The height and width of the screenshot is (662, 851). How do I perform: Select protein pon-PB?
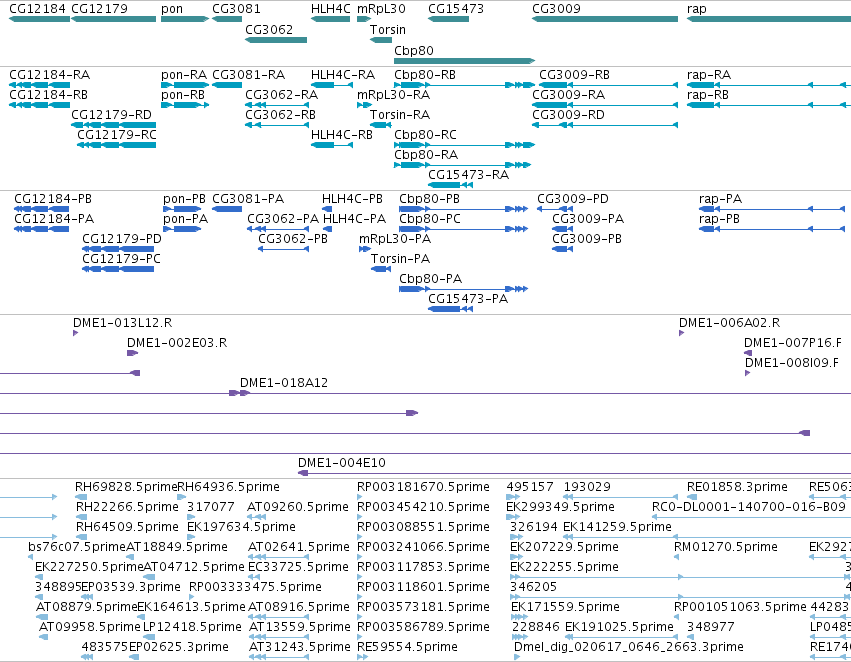coord(182,209)
